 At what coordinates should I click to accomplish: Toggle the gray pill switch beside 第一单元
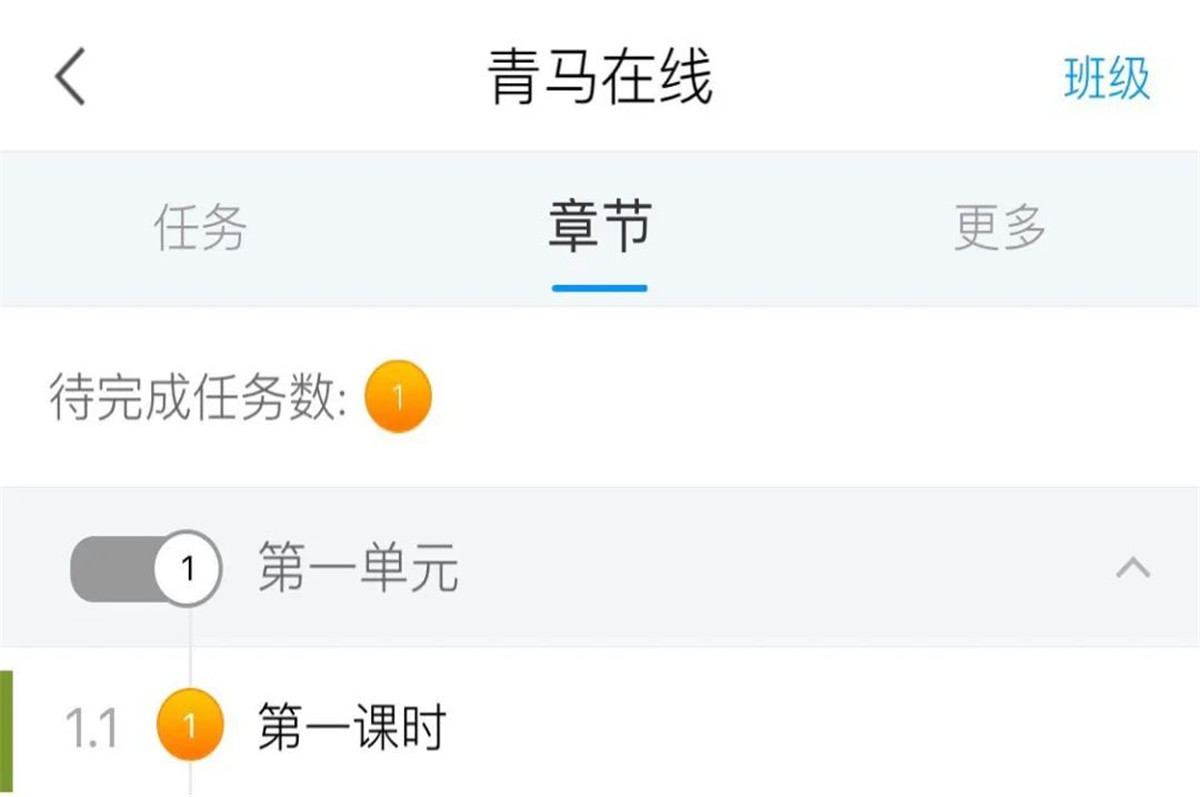tap(146, 569)
